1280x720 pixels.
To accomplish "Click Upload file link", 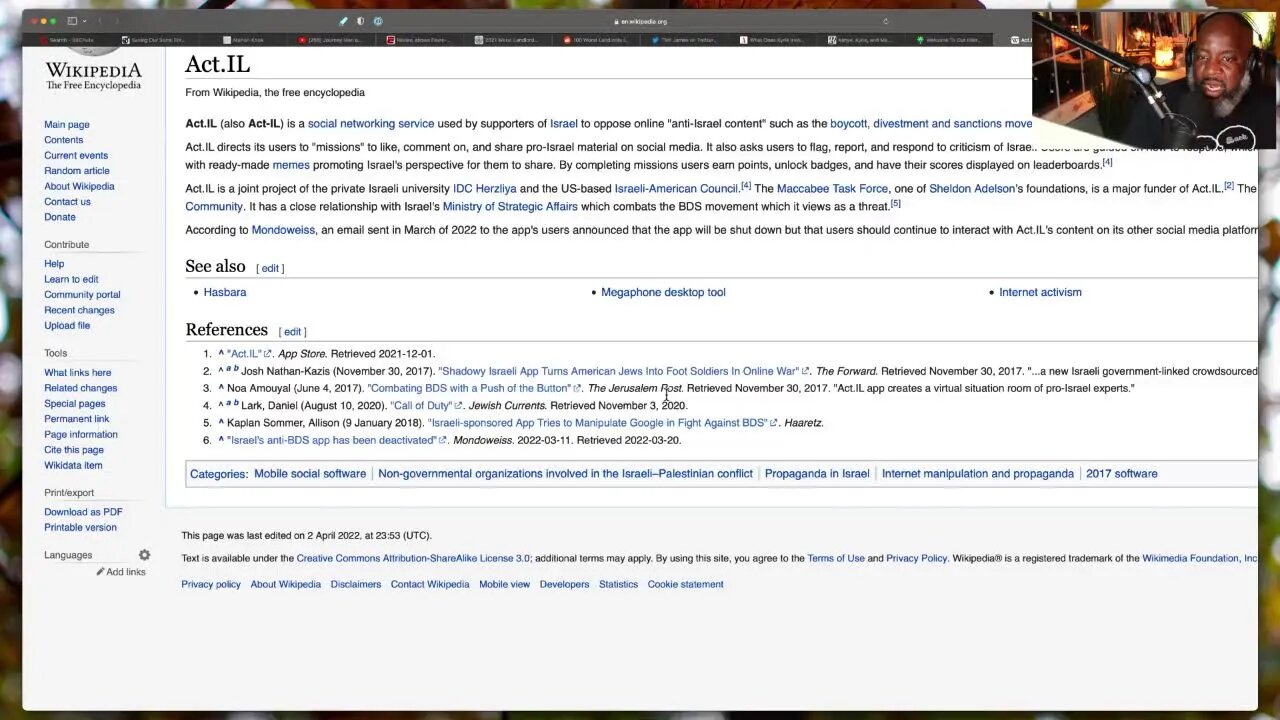I will pos(67,325).
